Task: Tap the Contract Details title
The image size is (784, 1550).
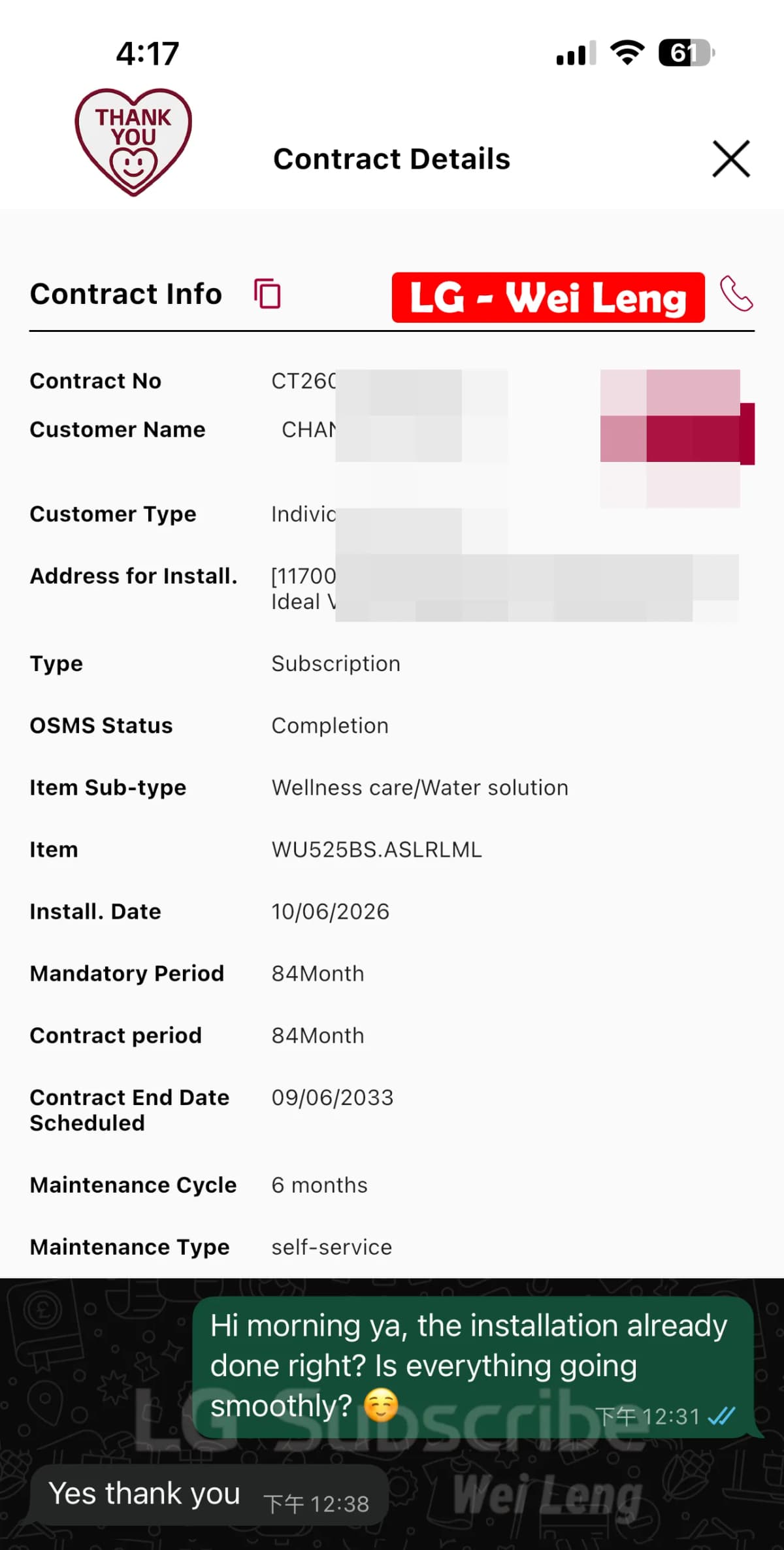Action: click(392, 159)
